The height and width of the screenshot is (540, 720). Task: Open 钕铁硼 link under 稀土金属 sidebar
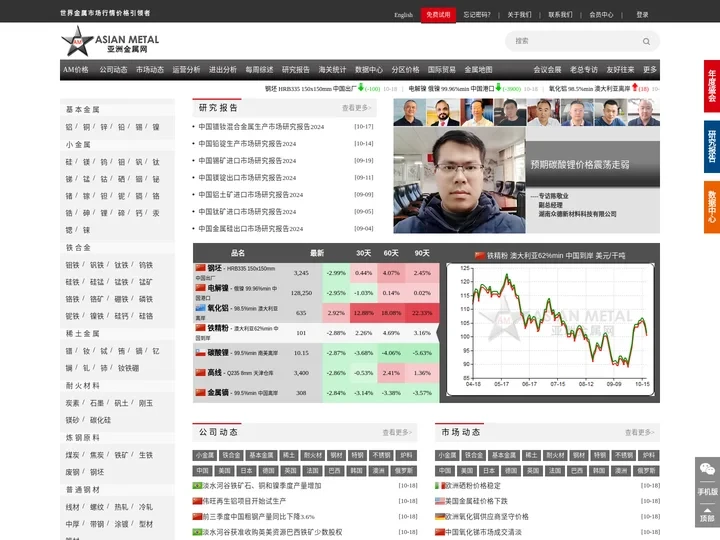(x=128, y=368)
